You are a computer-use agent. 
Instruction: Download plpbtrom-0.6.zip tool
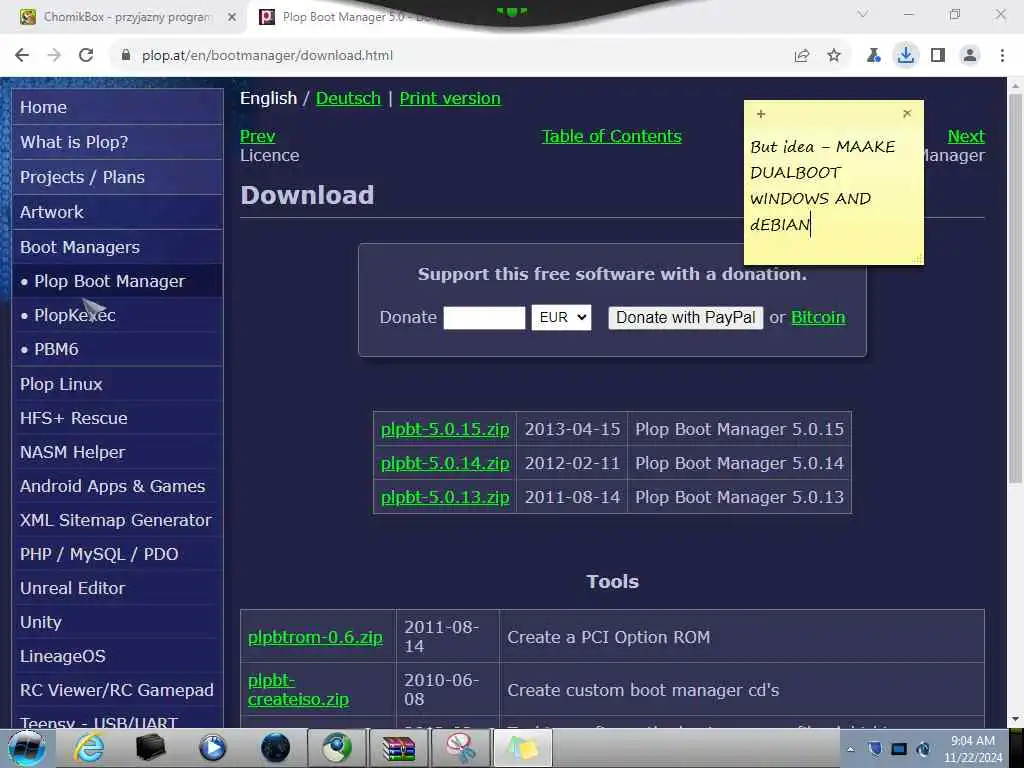tap(315, 637)
